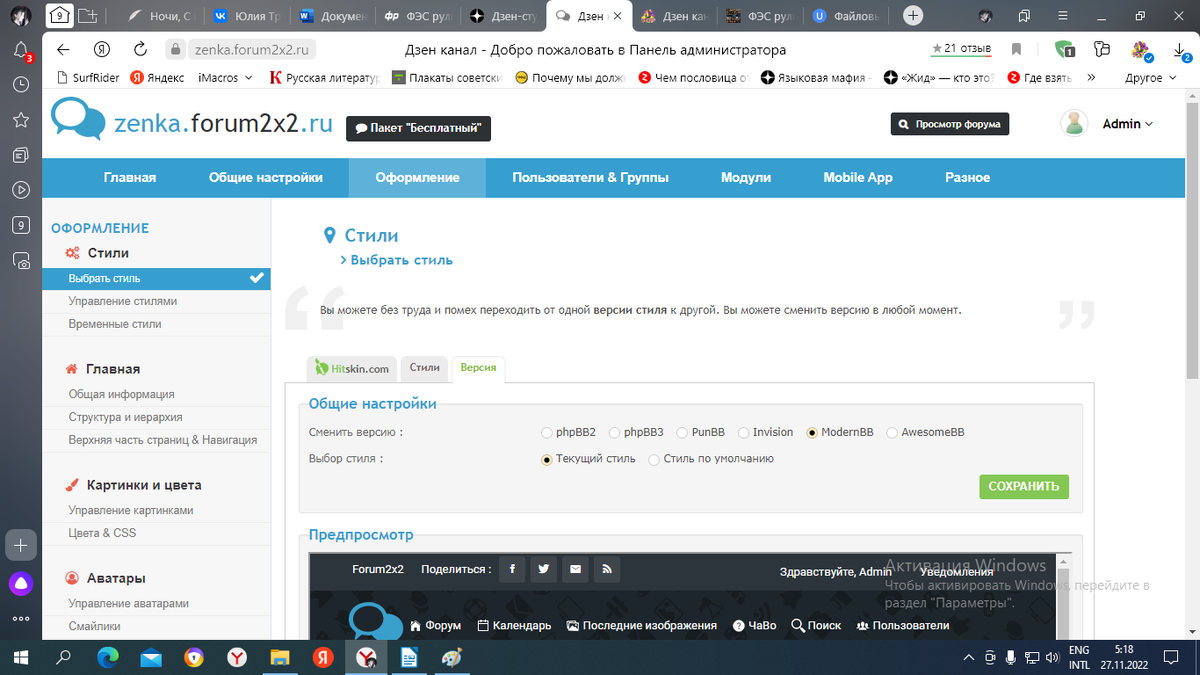Click the Yandex home button in toolbar
Viewport: 1200px width, 675px height.
[101, 49]
